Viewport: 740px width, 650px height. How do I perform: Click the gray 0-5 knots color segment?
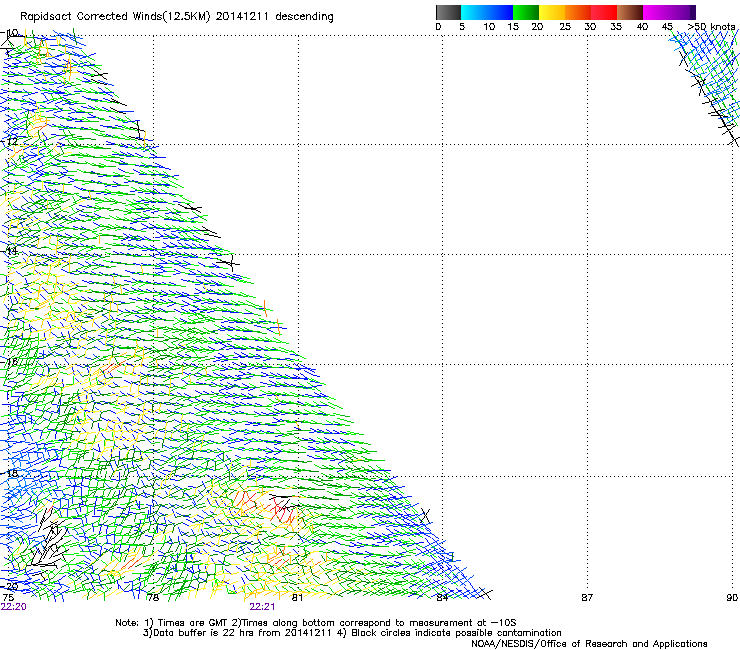tap(448, 12)
